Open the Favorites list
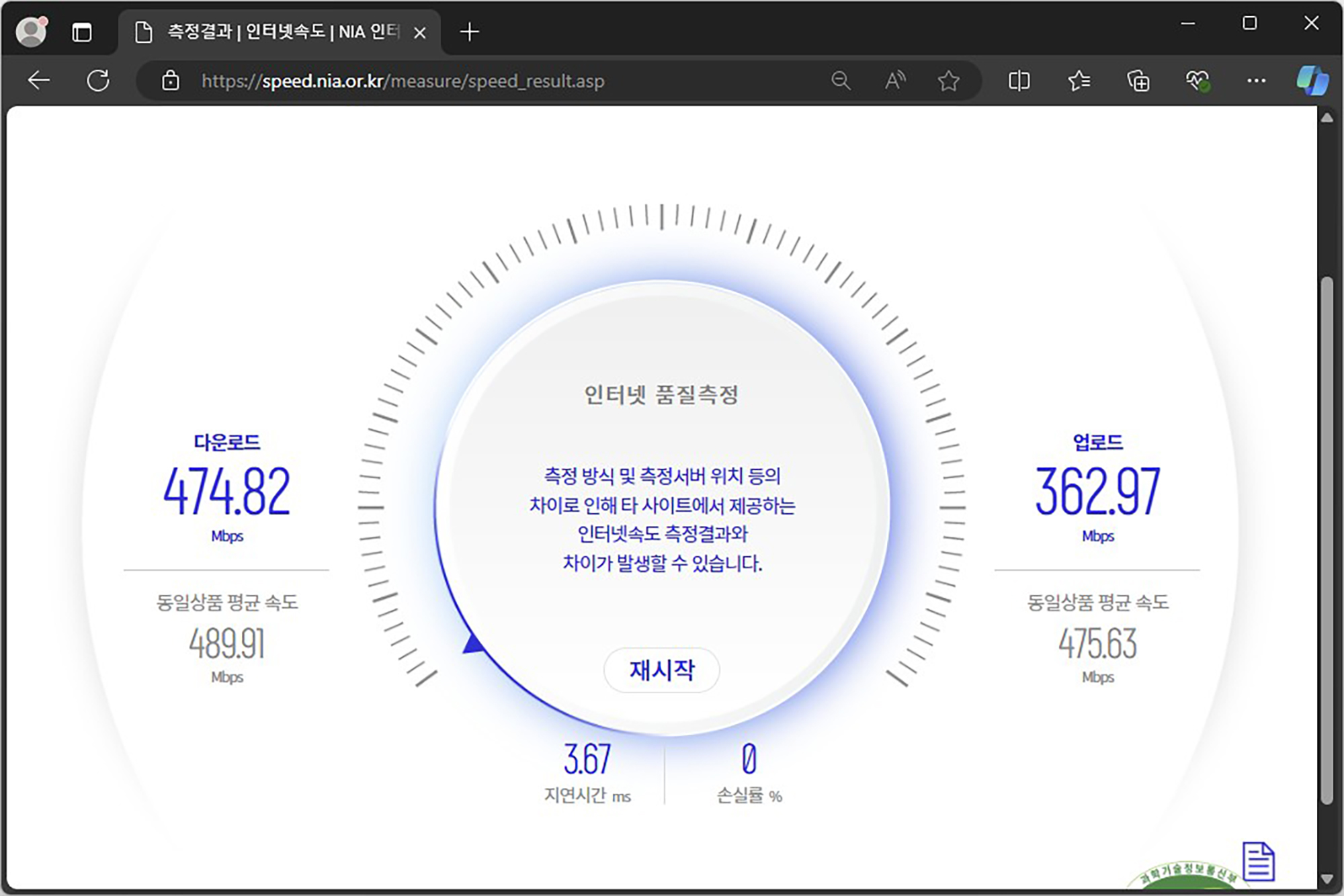This screenshot has height=896, width=1344. [x=1079, y=81]
